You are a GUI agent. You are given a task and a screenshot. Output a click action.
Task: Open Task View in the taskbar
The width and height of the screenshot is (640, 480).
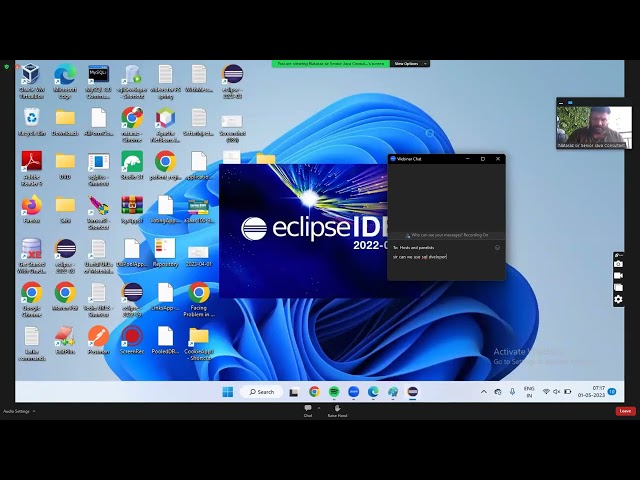pos(294,392)
